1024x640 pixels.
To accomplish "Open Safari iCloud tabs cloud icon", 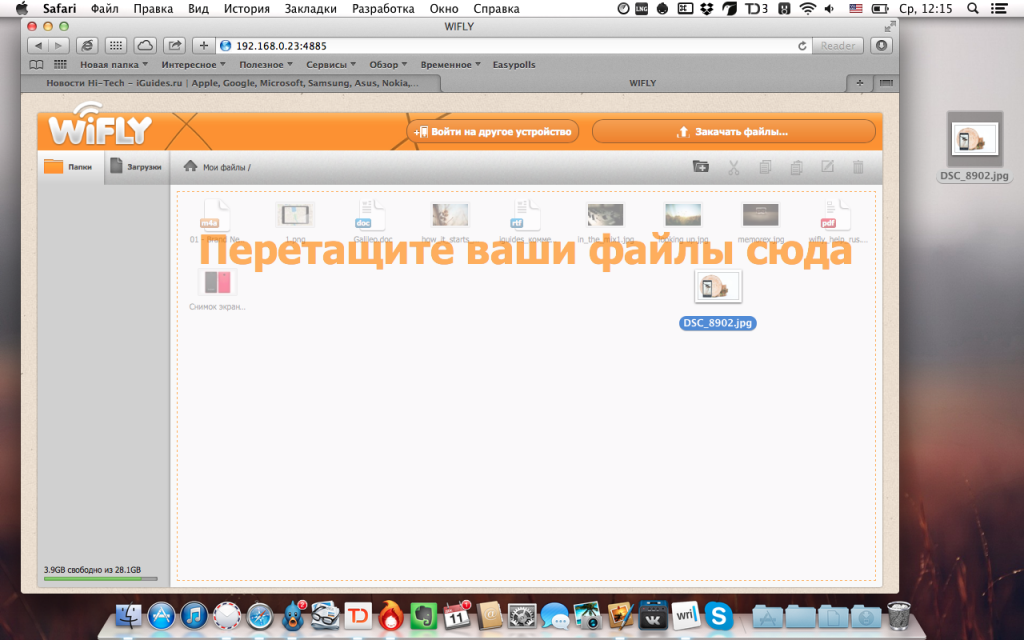I will pyautogui.click(x=145, y=45).
